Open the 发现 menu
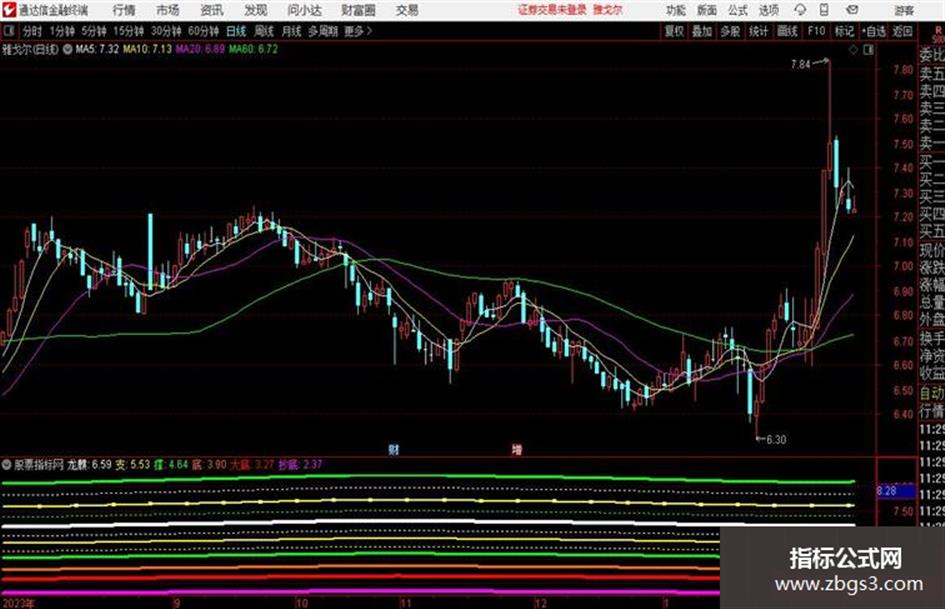This screenshot has height=609, width=945. (x=256, y=10)
